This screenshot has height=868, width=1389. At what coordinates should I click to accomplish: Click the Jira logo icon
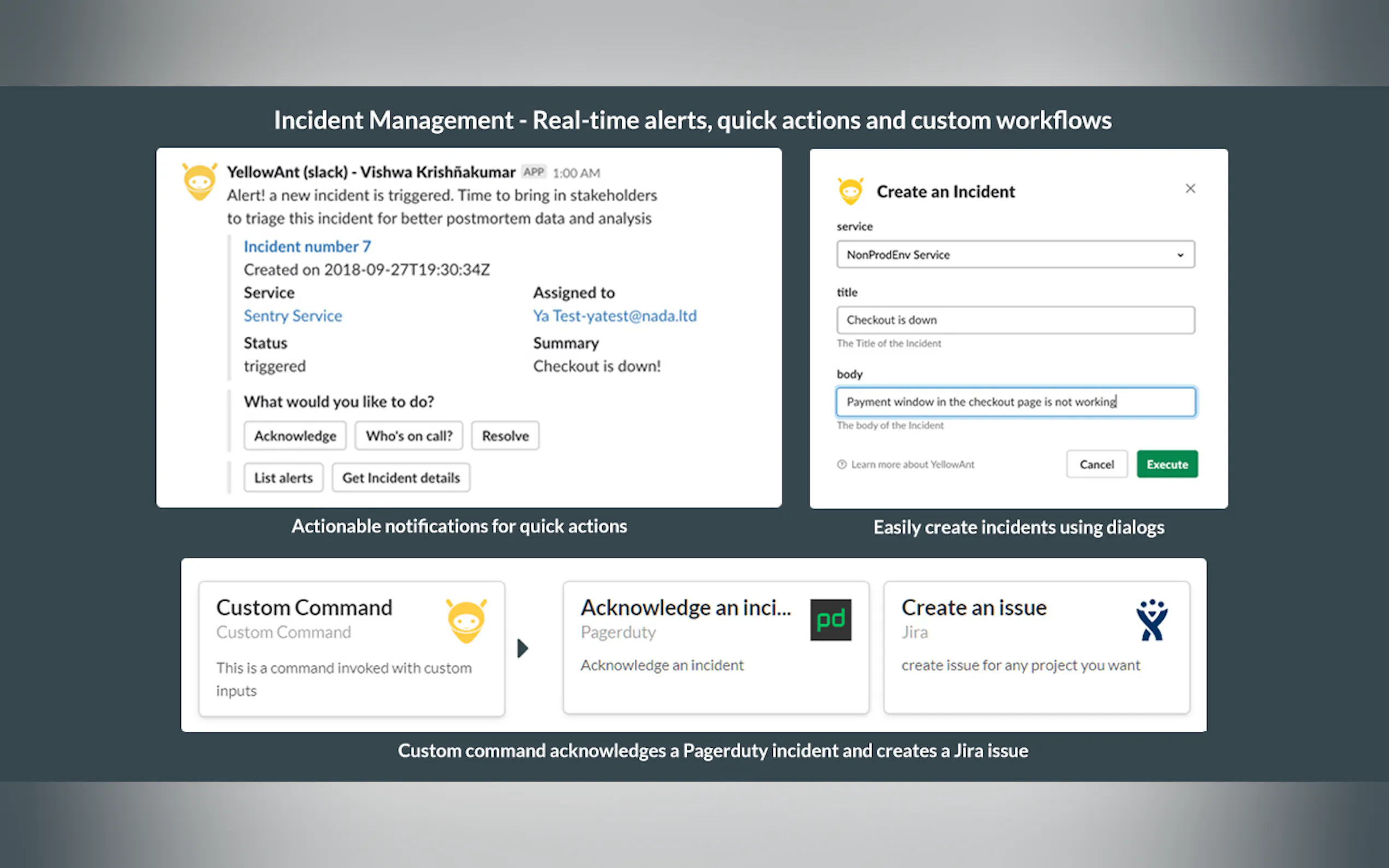tap(1151, 620)
